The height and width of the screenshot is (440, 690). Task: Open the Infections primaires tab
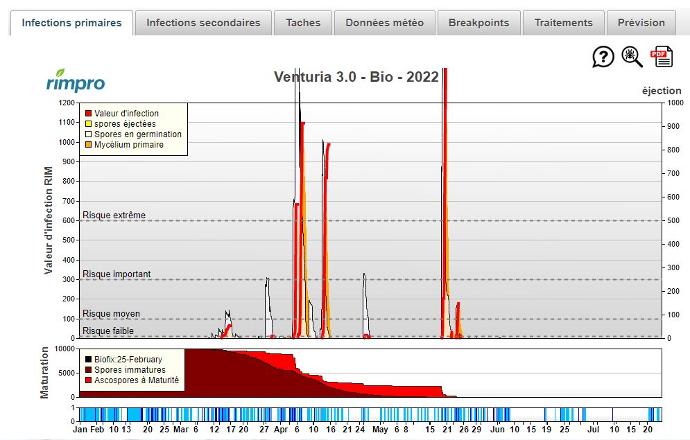(71, 23)
